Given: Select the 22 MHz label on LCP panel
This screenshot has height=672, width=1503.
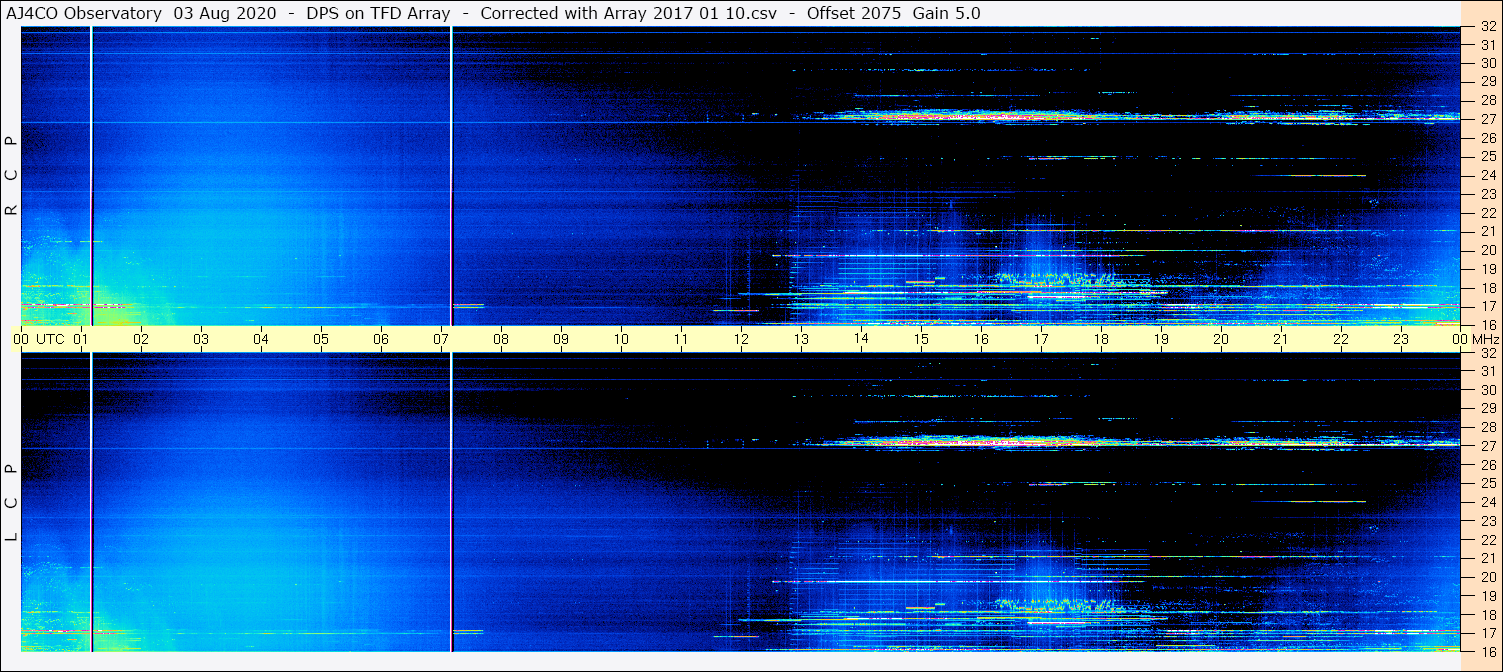Looking at the screenshot, I should [x=1487, y=539].
